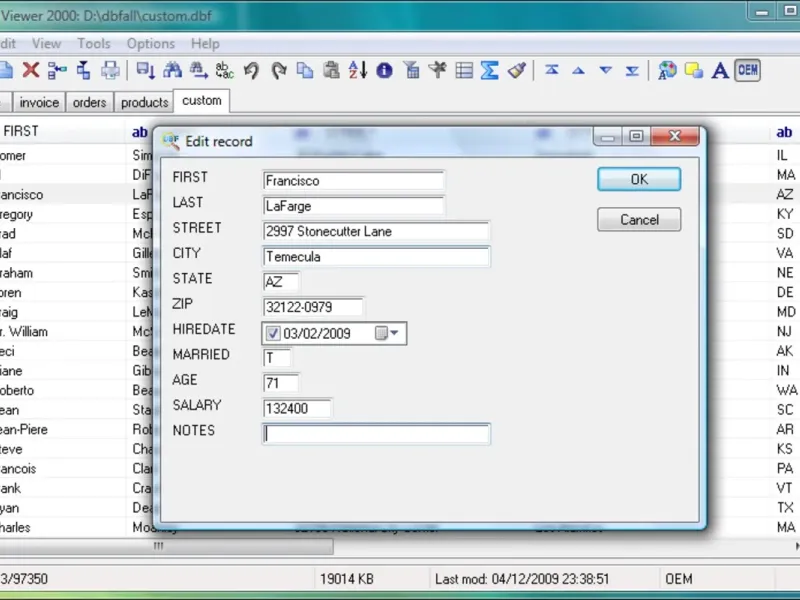Open the replace text (ab/ac) icon
This screenshot has width=800, height=600.
(224, 70)
